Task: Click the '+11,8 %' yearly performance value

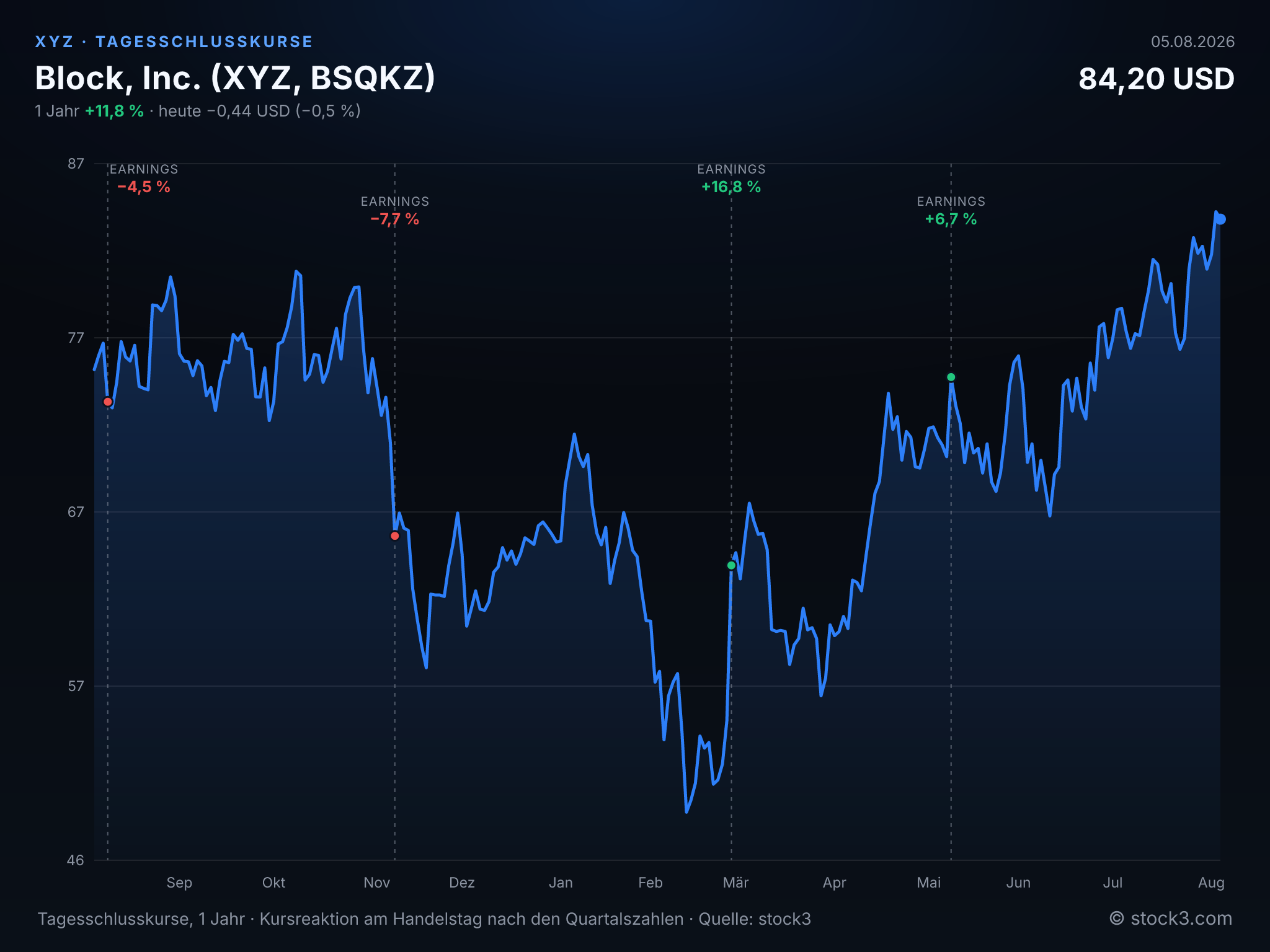Action: [x=114, y=111]
